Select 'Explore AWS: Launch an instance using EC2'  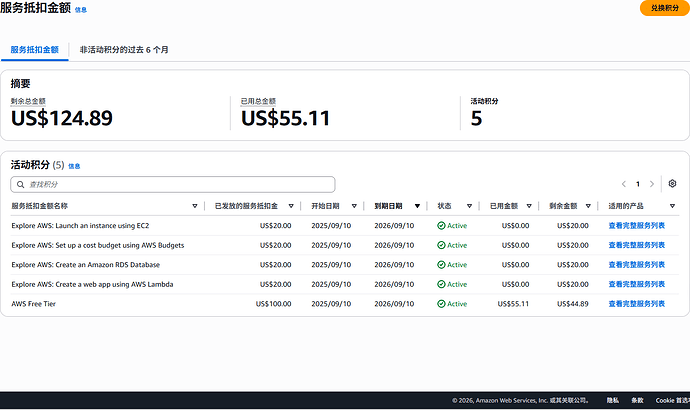click(x=80, y=226)
